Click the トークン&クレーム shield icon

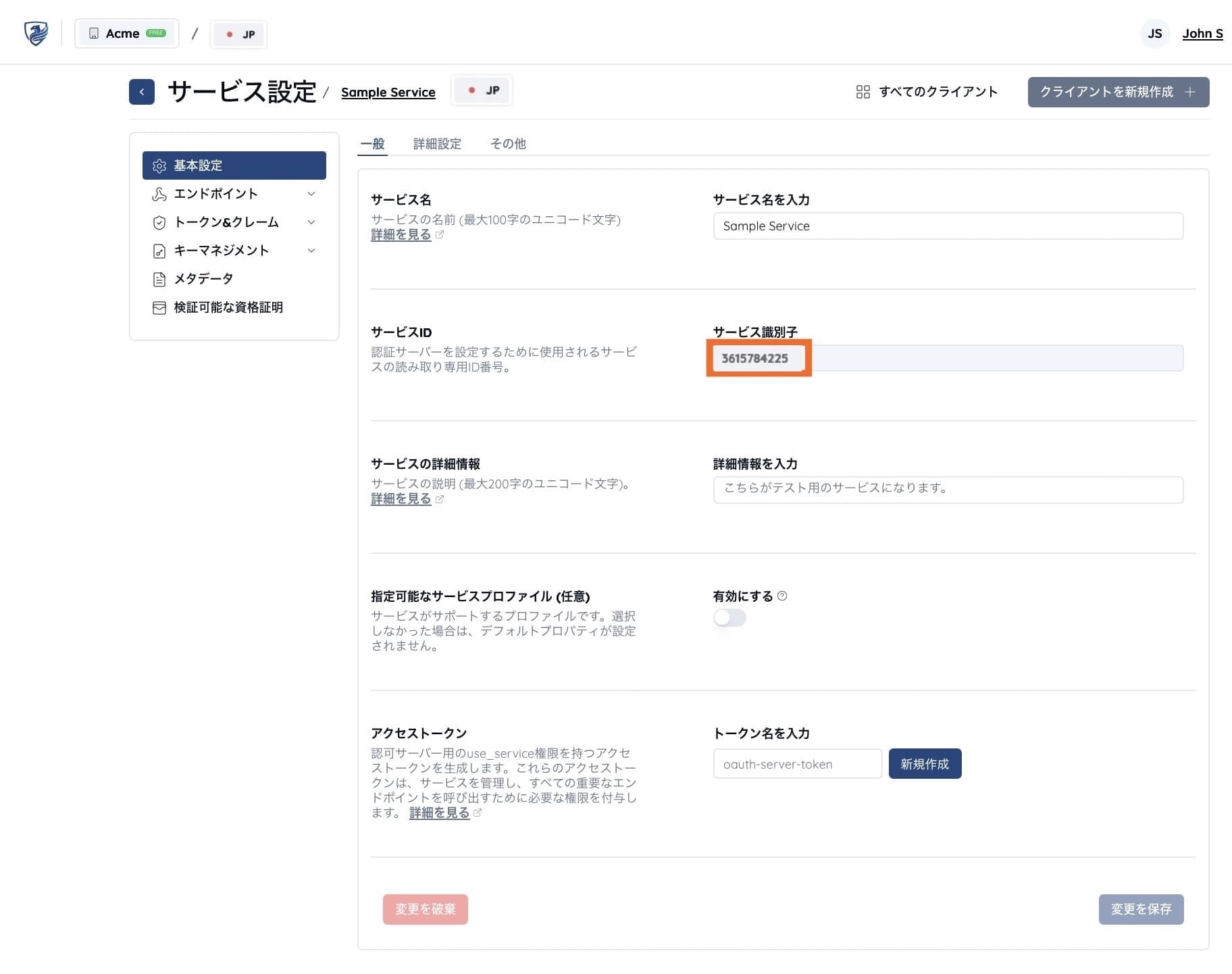click(x=159, y=223)
